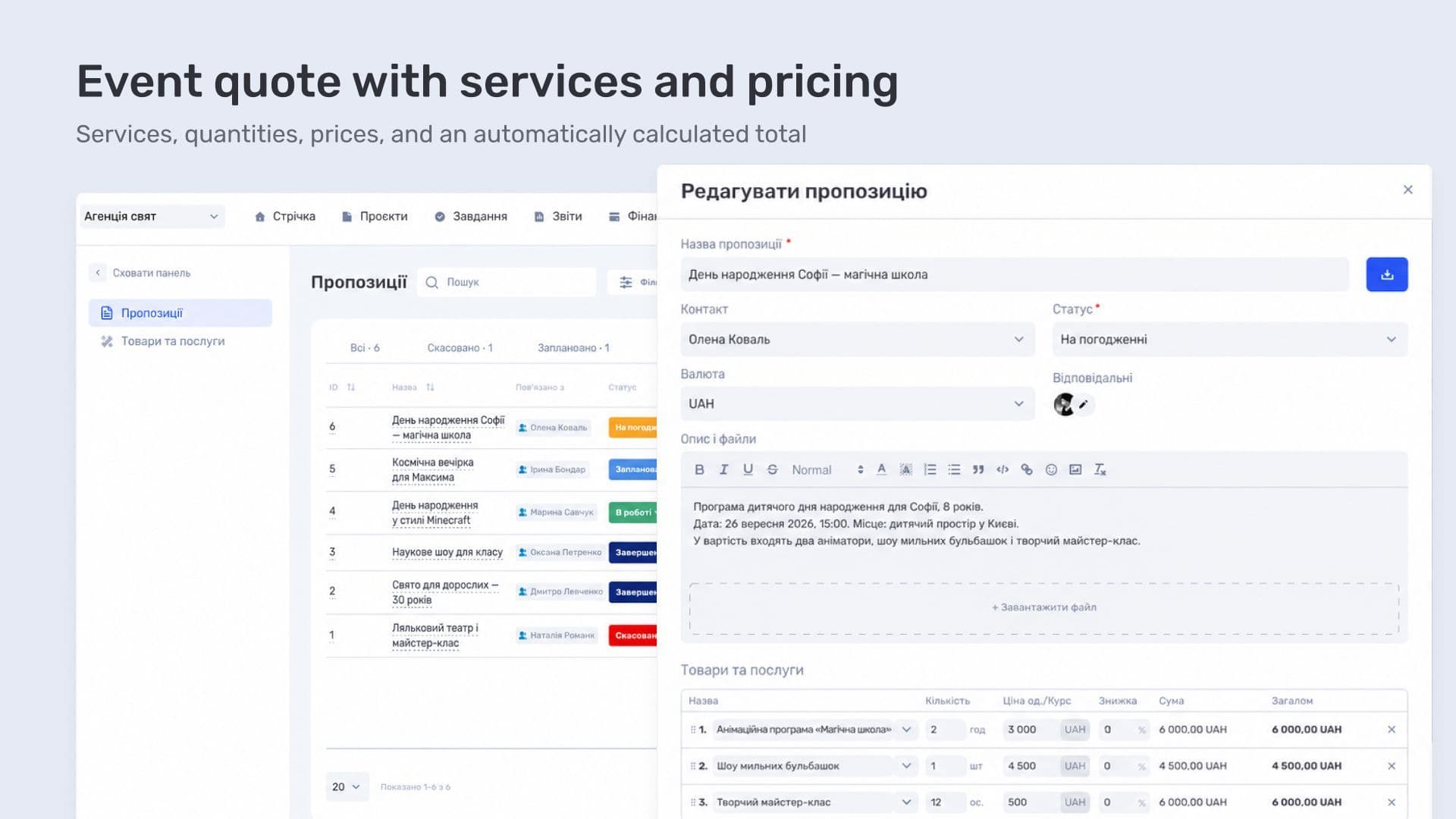
Task: Open the Звіти menu item
Action: click(558, 217)
